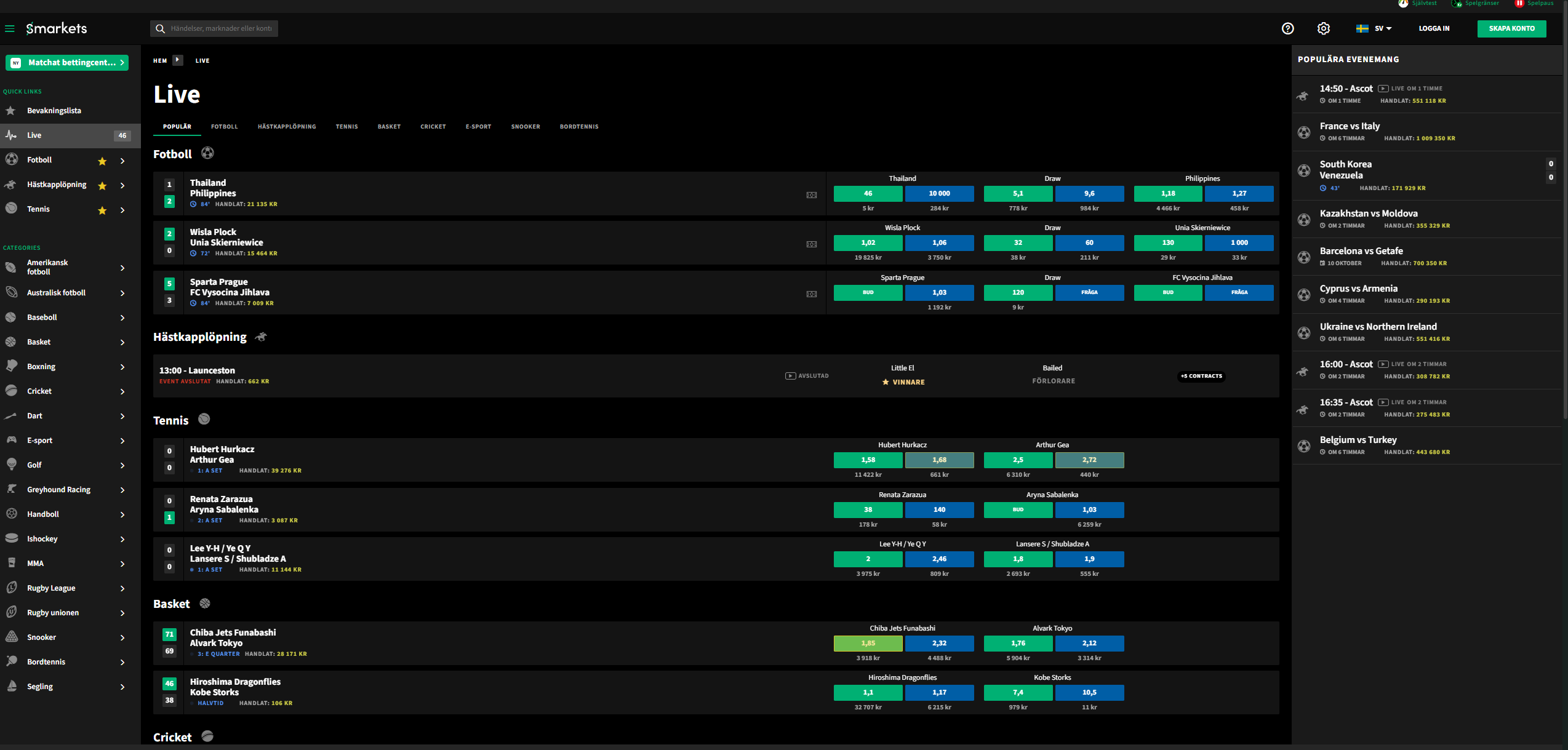
Task: Expand the Cricket category chevron
Action: (122, 391)
